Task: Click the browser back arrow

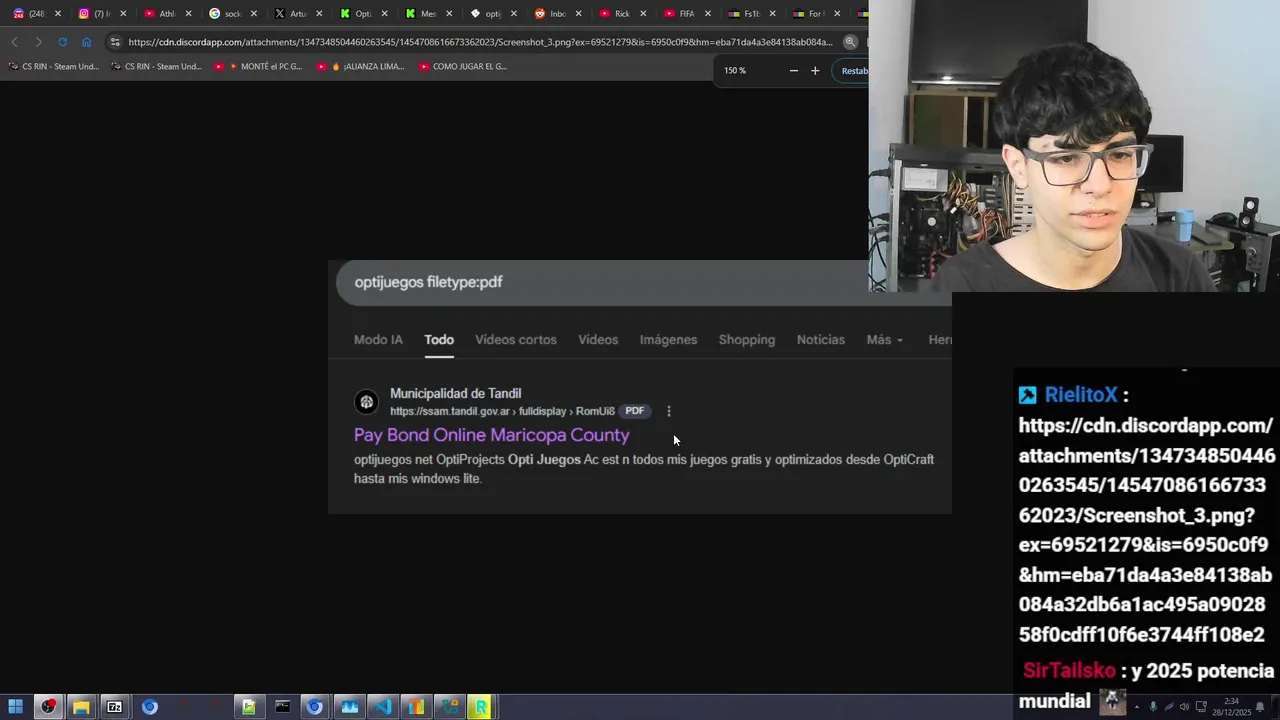Action: (x=14, y=42)
